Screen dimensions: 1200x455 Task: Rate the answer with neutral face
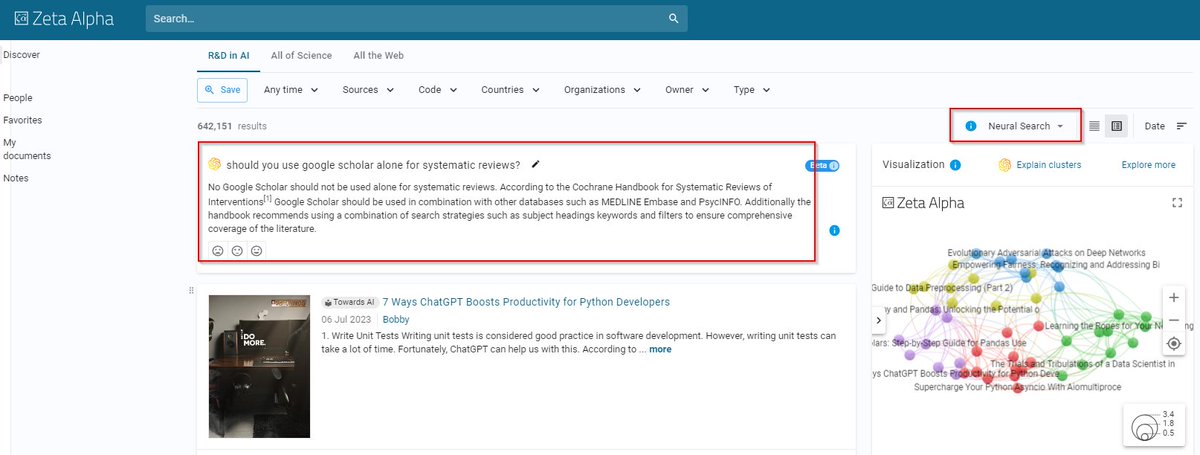coord(237,250)
